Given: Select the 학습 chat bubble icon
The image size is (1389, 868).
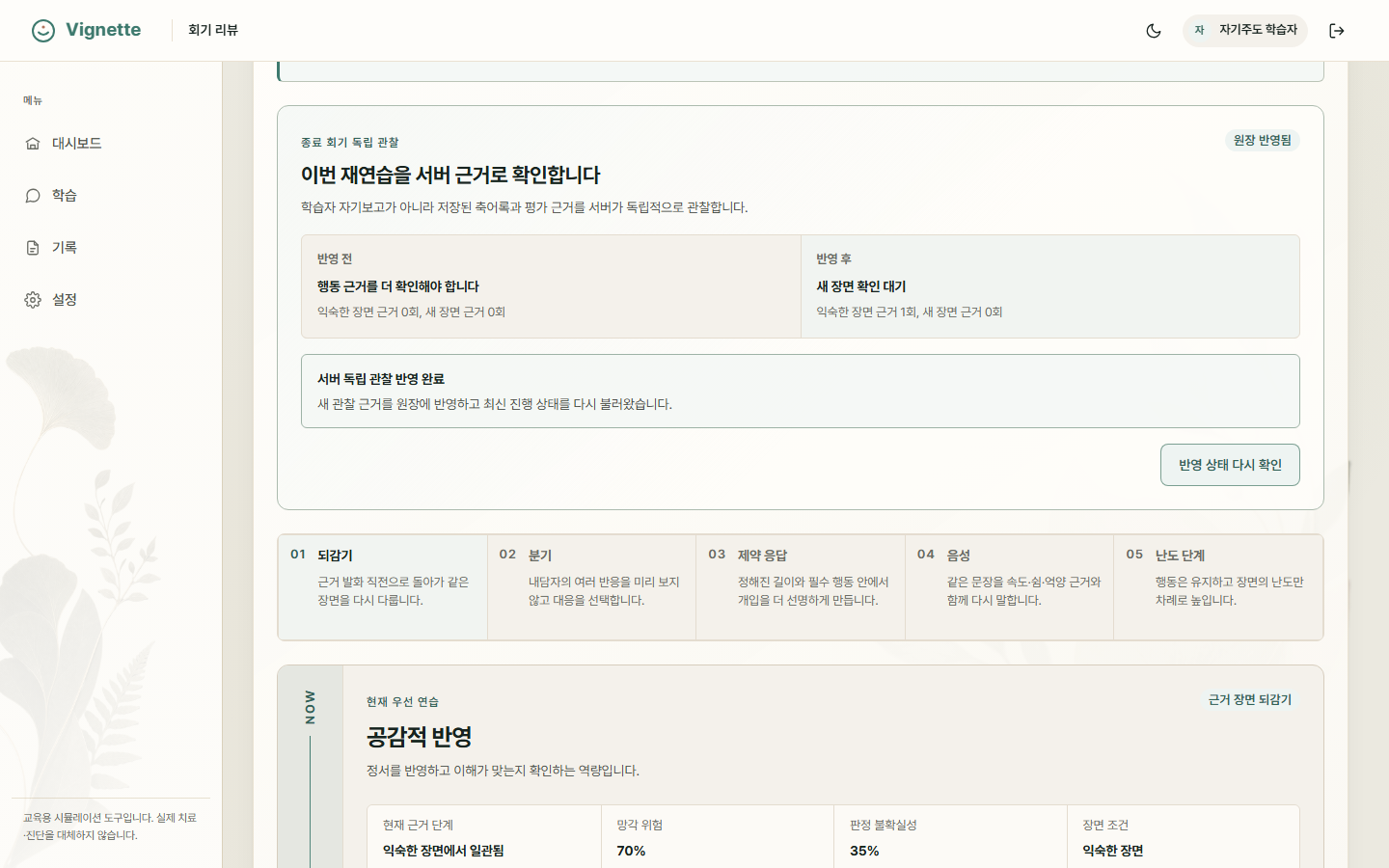Looking at the screenshot, I should point(33,196).
